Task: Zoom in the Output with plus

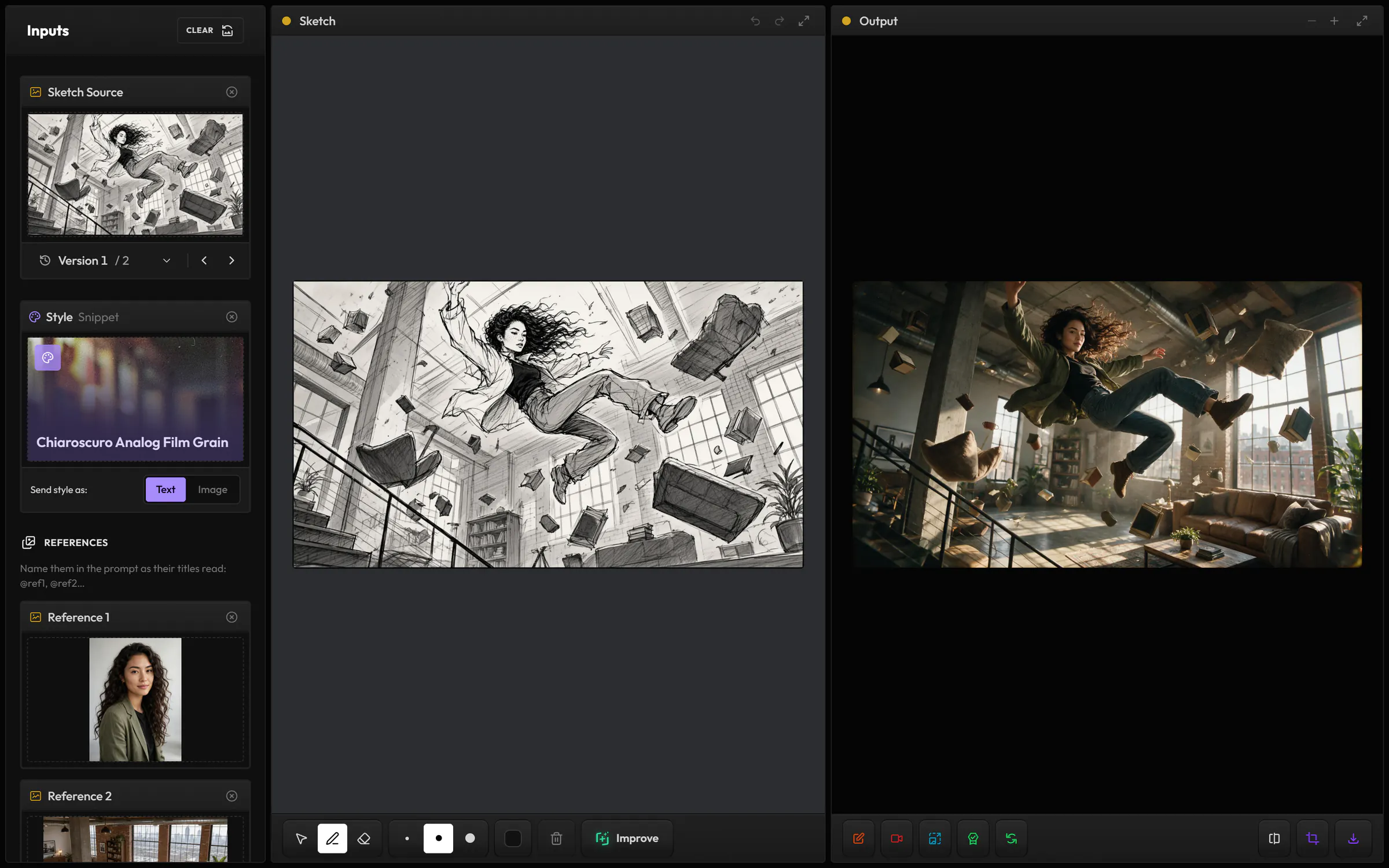Action: pos(1334,21)
